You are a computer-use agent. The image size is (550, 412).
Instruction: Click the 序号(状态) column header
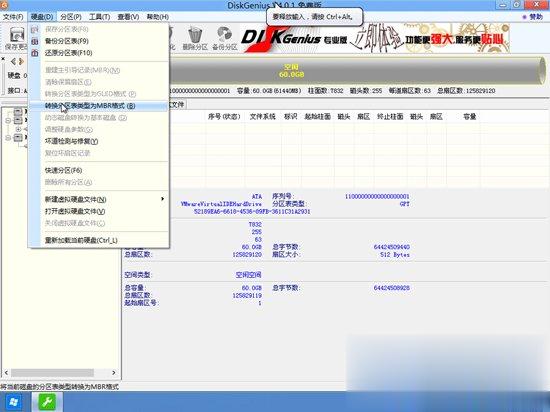(x=224, y=117)
